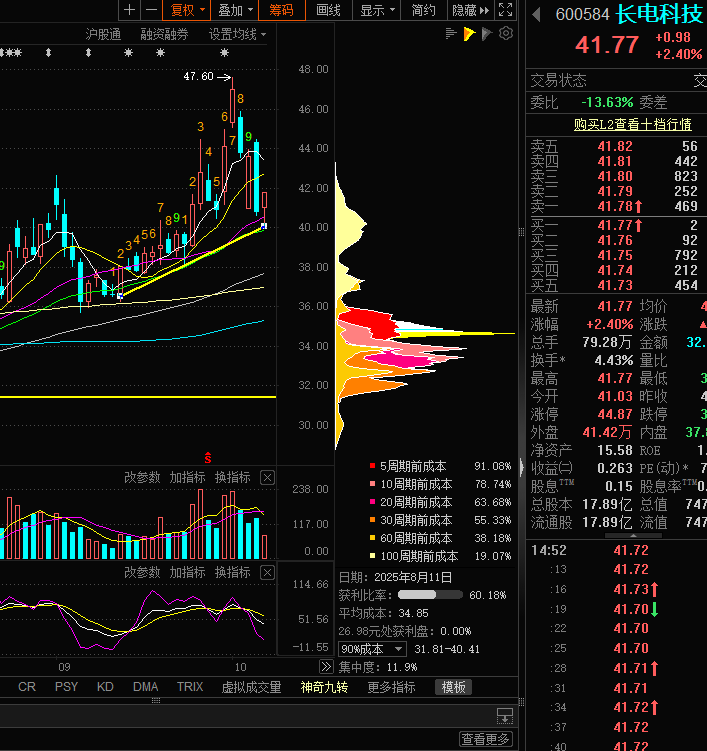
Task: Click 换指标 in the volume indicator panel
Action: [x=232, y=478]
